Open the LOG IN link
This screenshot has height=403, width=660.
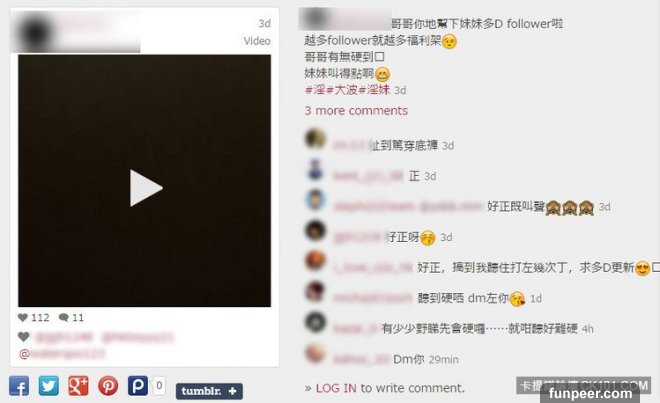(x=336, y=388)
